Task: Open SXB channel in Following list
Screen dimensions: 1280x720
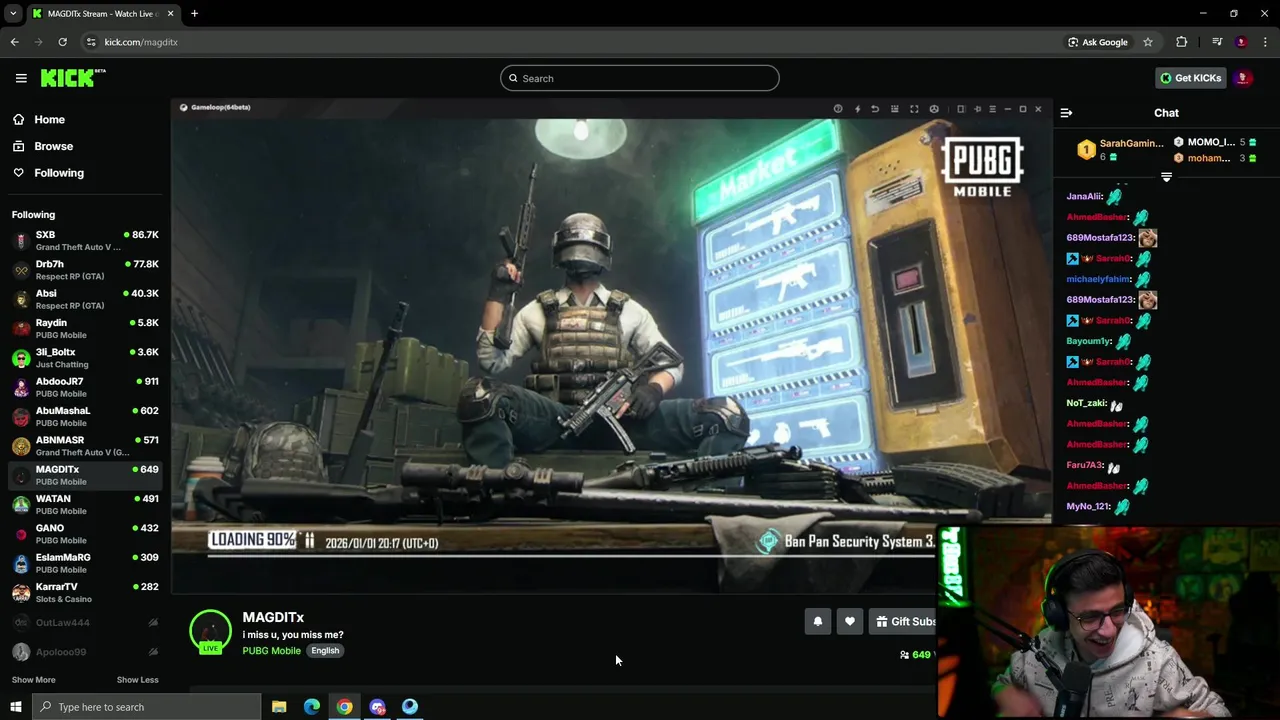Action: coord(85,240)
